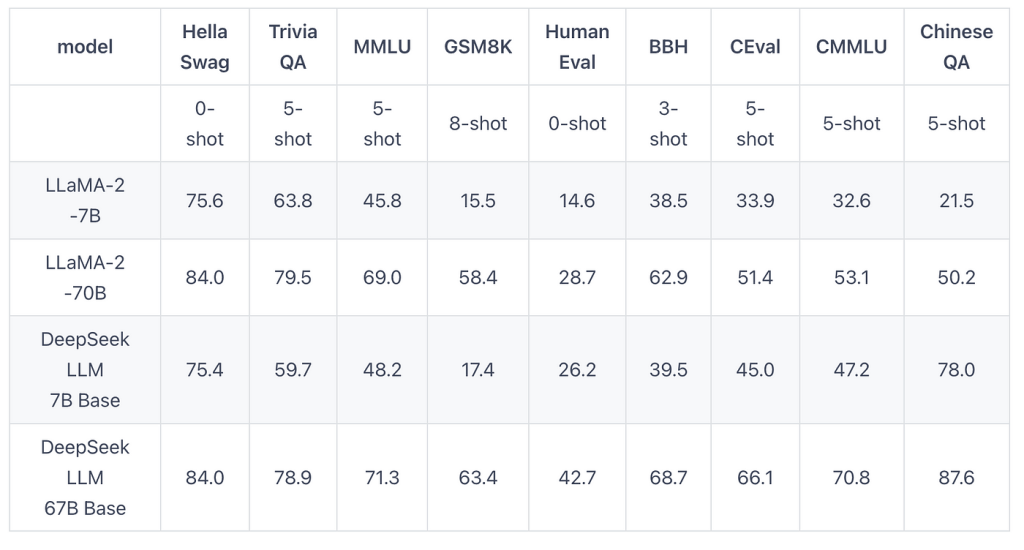Select the Chinese QA column header
The width and height of the screenshot is (1024, 550).
pyautogui.click(x=957, y=47)
